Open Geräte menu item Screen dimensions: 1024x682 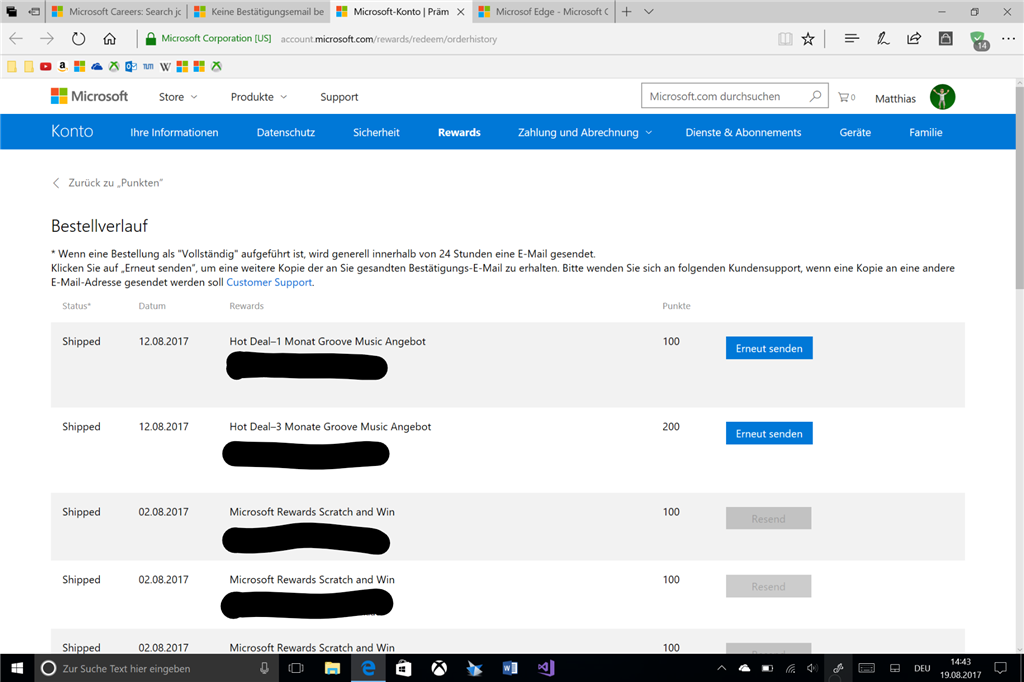pyautogui.click(x=855, y=132)
